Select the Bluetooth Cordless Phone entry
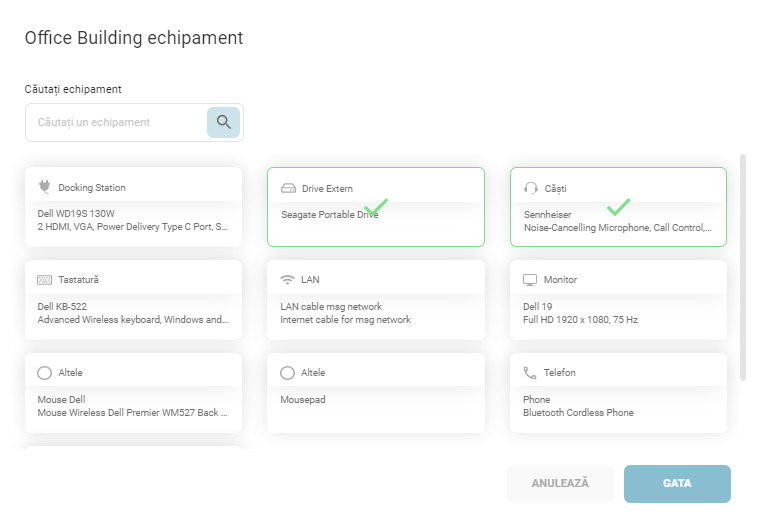Image resolution: width=758 pixels, height=528 pixels. tap(618, 406)
